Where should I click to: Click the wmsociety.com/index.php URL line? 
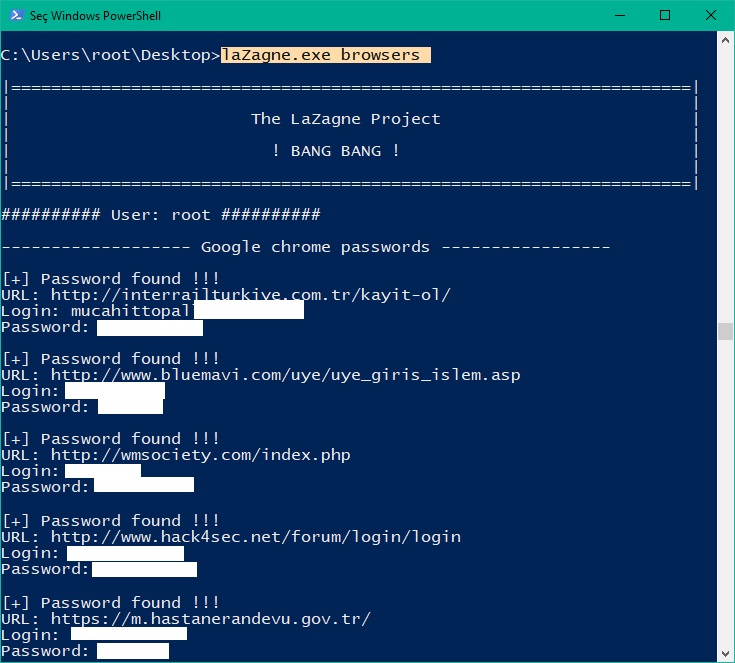(176, 455)
